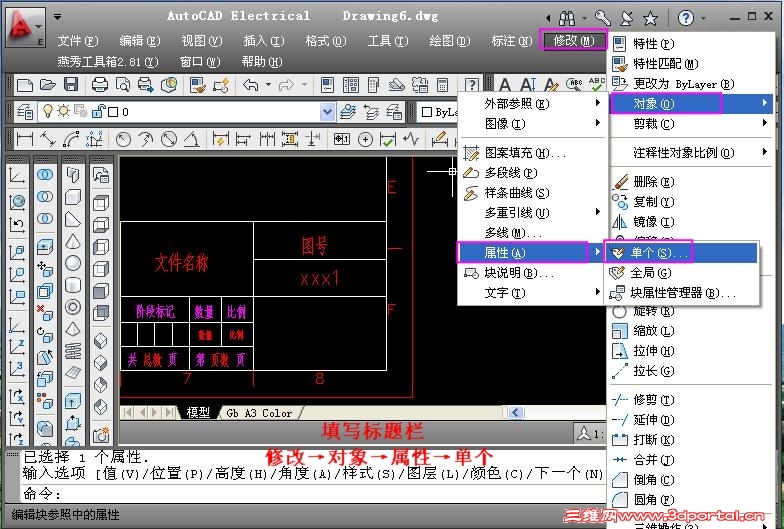Click the Multiline Text 'A' icon
Viewport: 784px width, 529px height.
click(505, 85)
